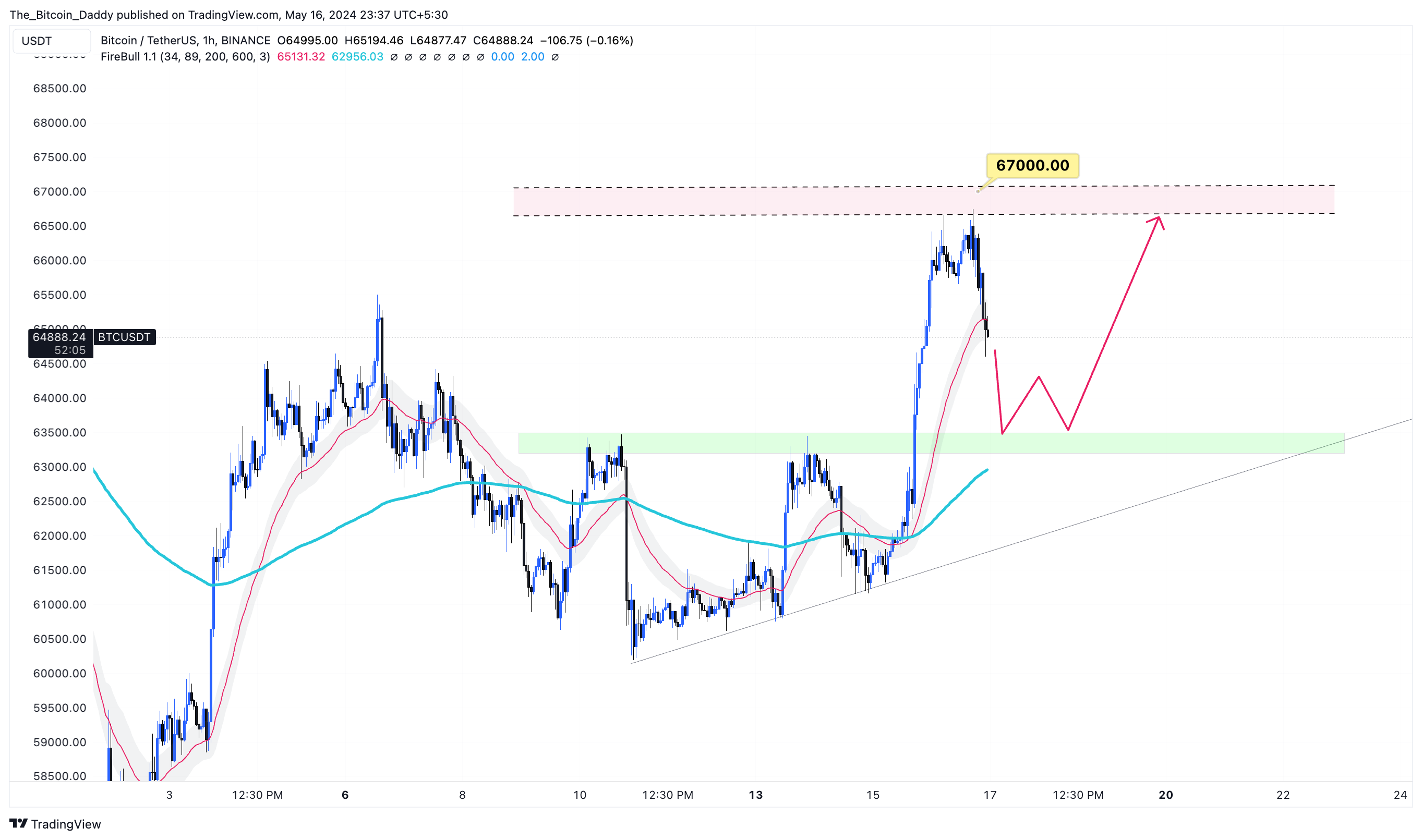
Task: Click the date label 15 on time axis
Action: coord(873,795)
